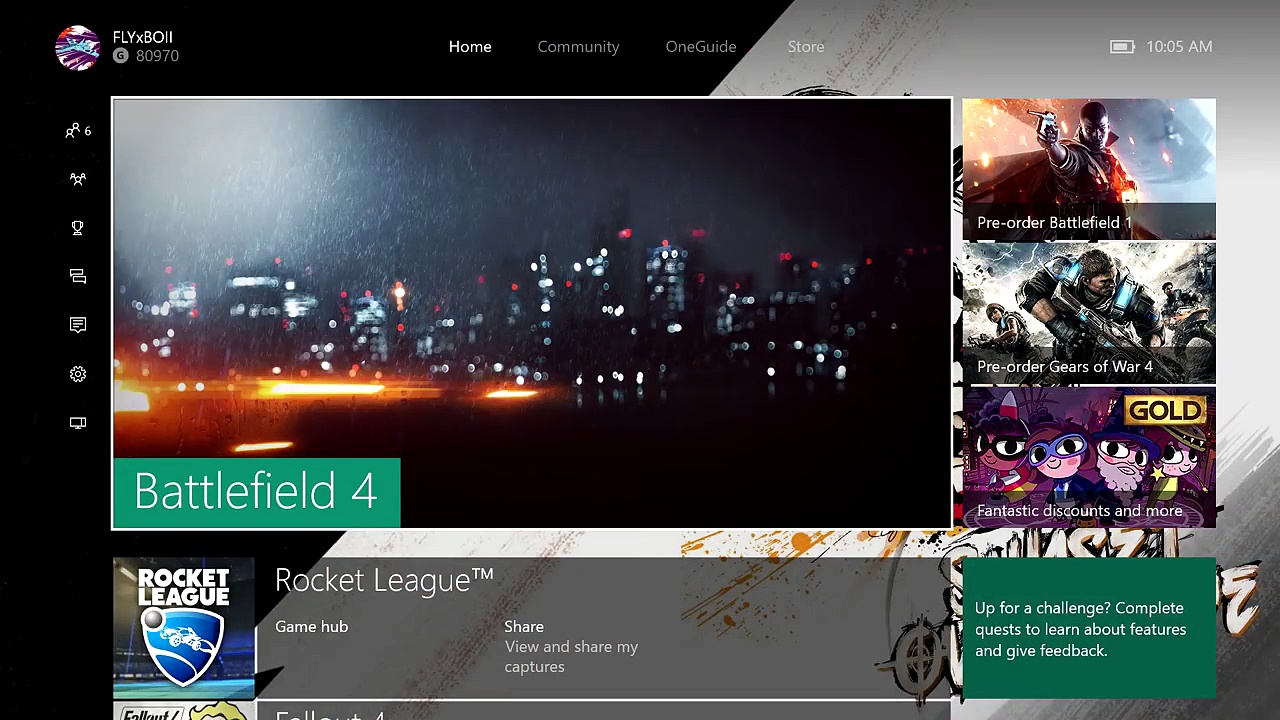Image resolution: width=1280 pixels, height=720 pixels.
Task: Open the FLYxBOII profile avatar
Action: [x=78, y=47]
